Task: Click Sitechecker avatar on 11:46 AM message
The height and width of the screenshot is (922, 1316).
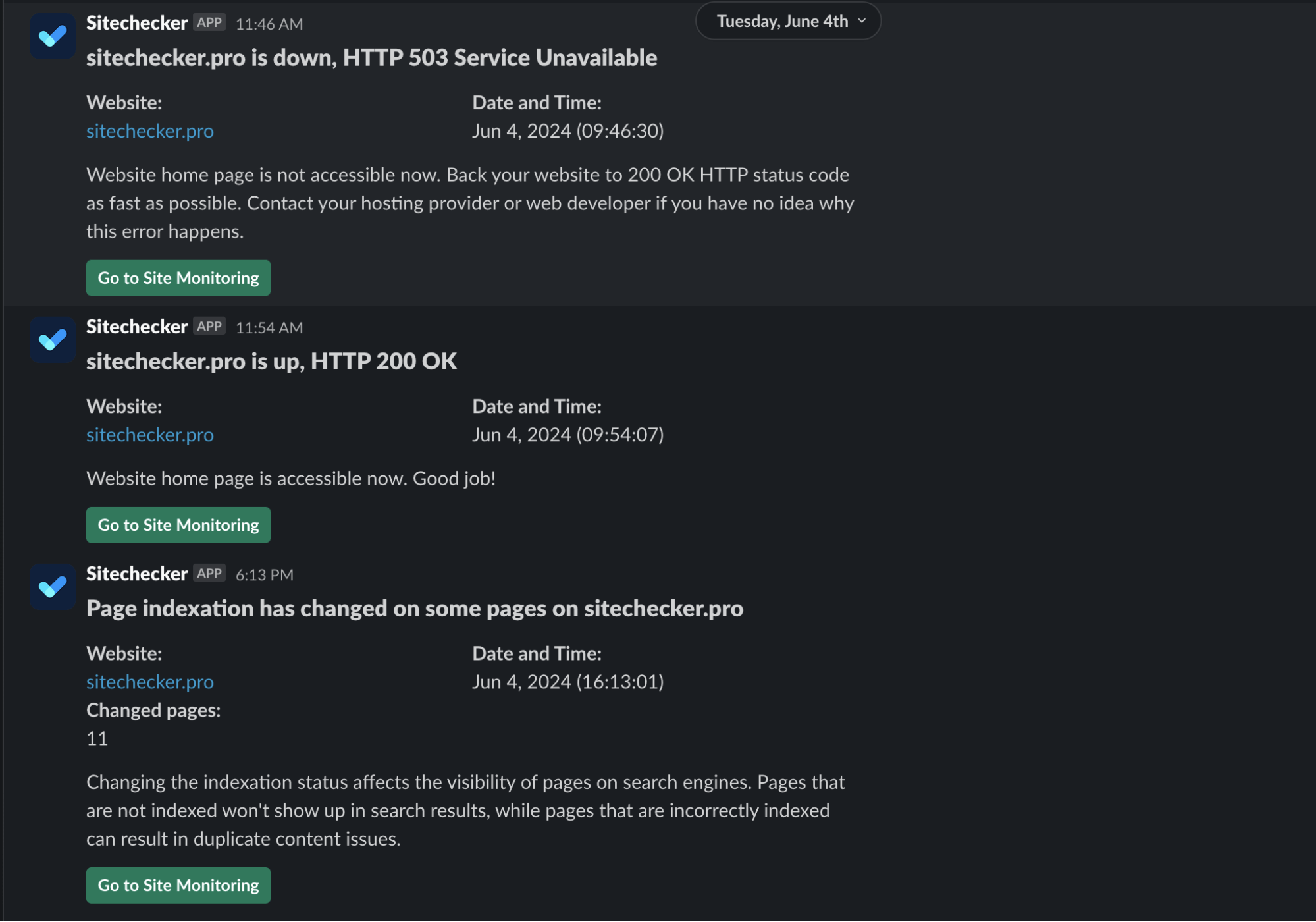Action: click(x=53, y=36)
